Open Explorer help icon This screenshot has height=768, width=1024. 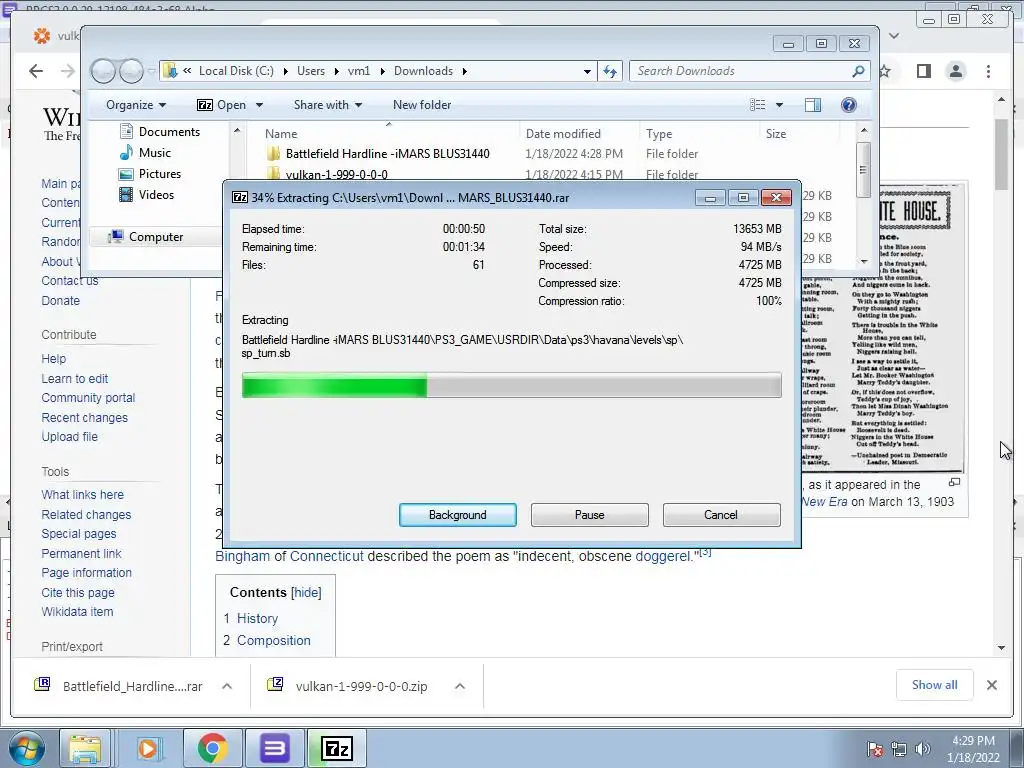848,104
